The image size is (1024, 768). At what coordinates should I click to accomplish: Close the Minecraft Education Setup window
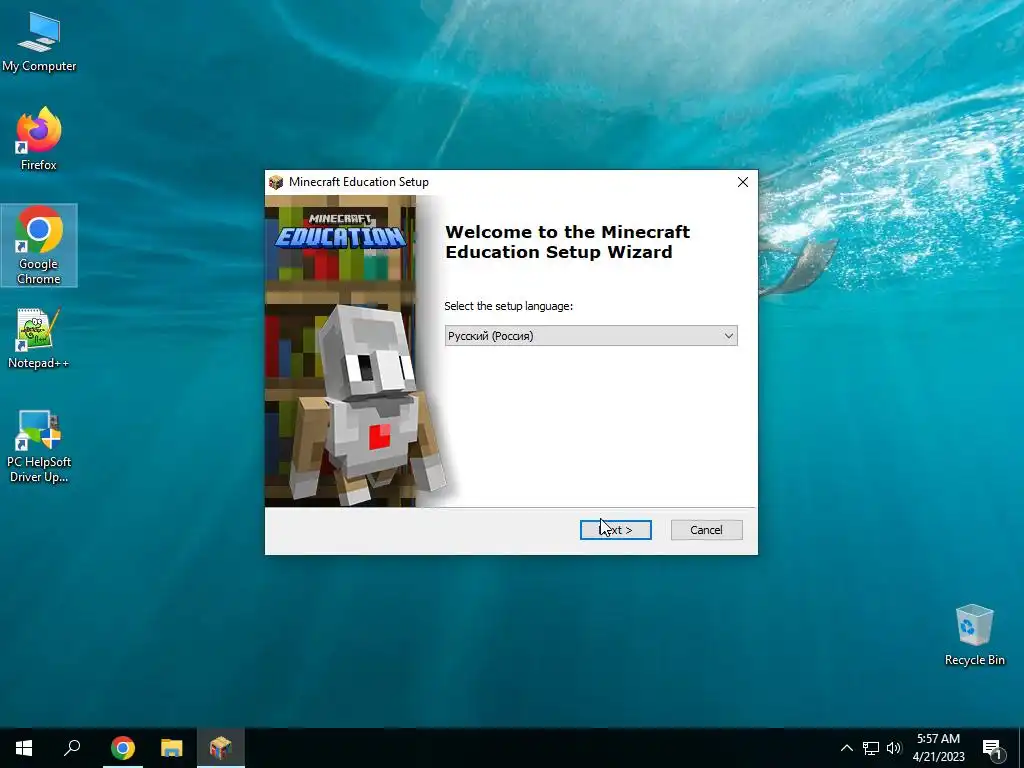743,182
